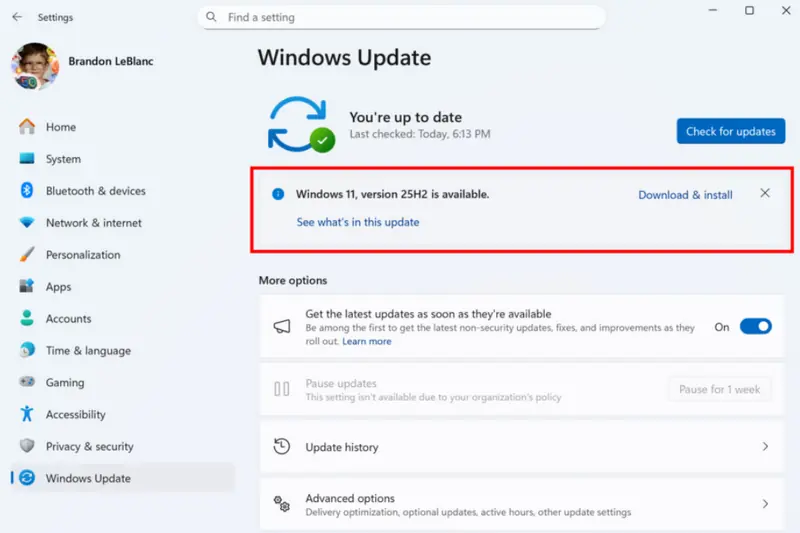This screenshot has height=533, width=800.
Task: Click the Accessibility figure icon
Action: point(27,415)
